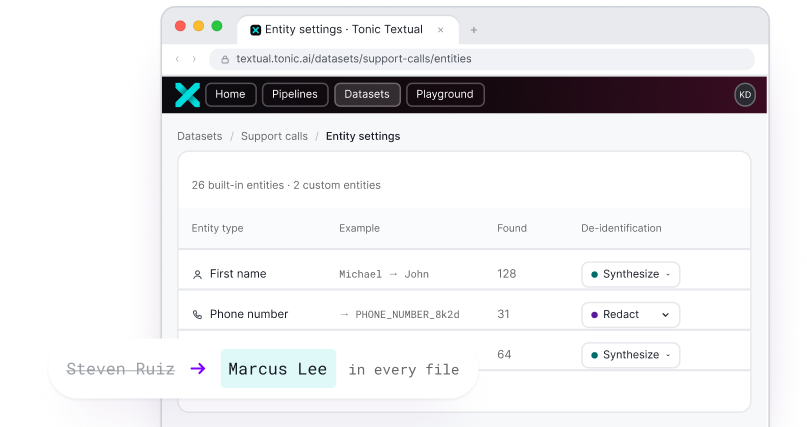Click the yellow window minimize button
Viewport: 807px width, 427px height.
pyautogui.click(x=198, y=26)
